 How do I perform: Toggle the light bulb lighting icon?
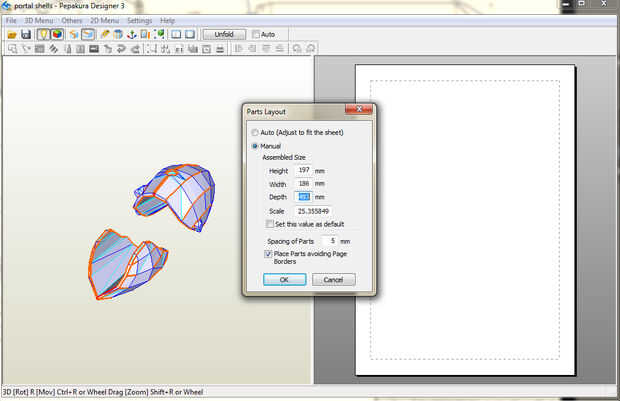[x=43, y=35]
